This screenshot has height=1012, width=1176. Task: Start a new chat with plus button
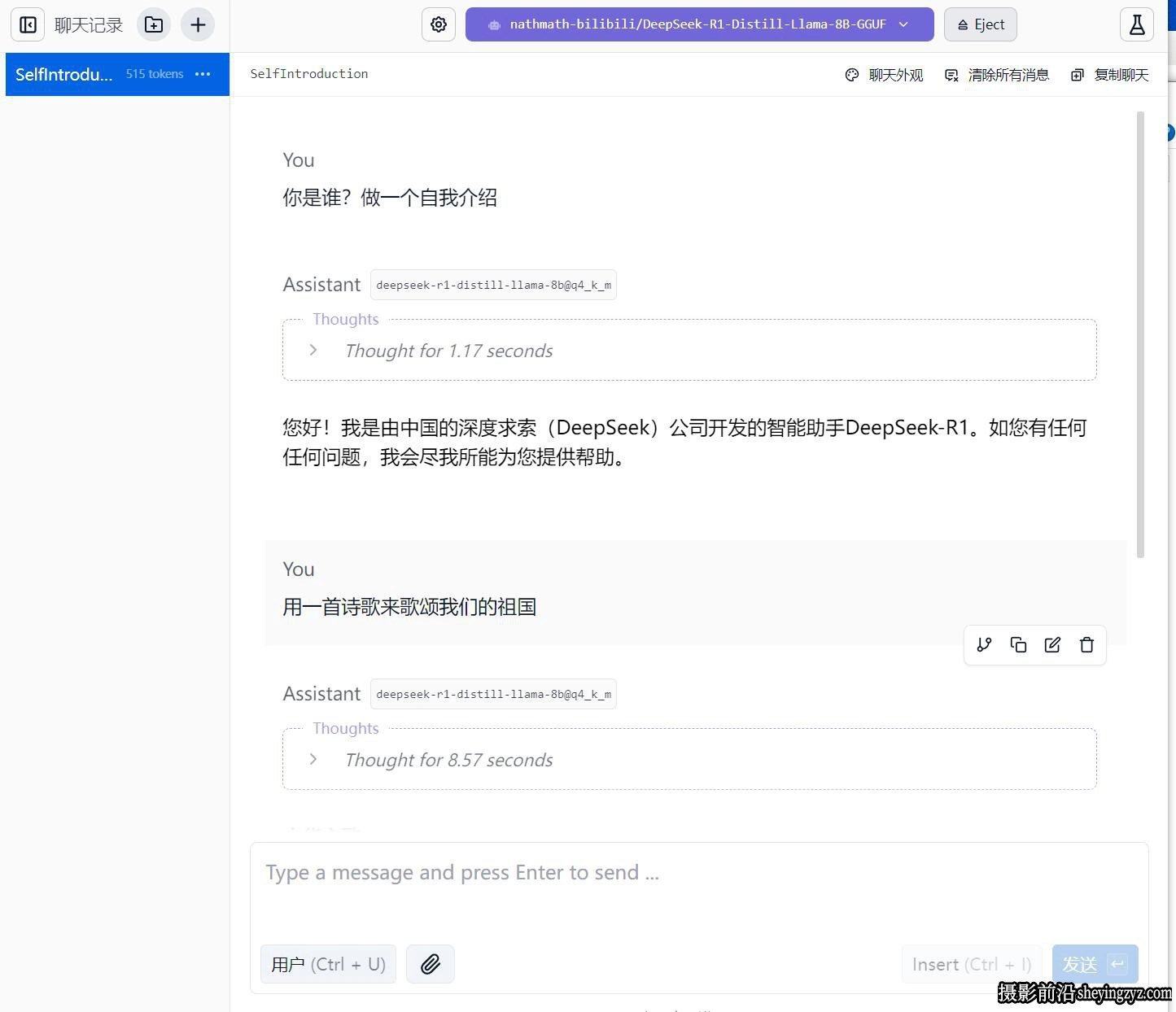point(198,24)
